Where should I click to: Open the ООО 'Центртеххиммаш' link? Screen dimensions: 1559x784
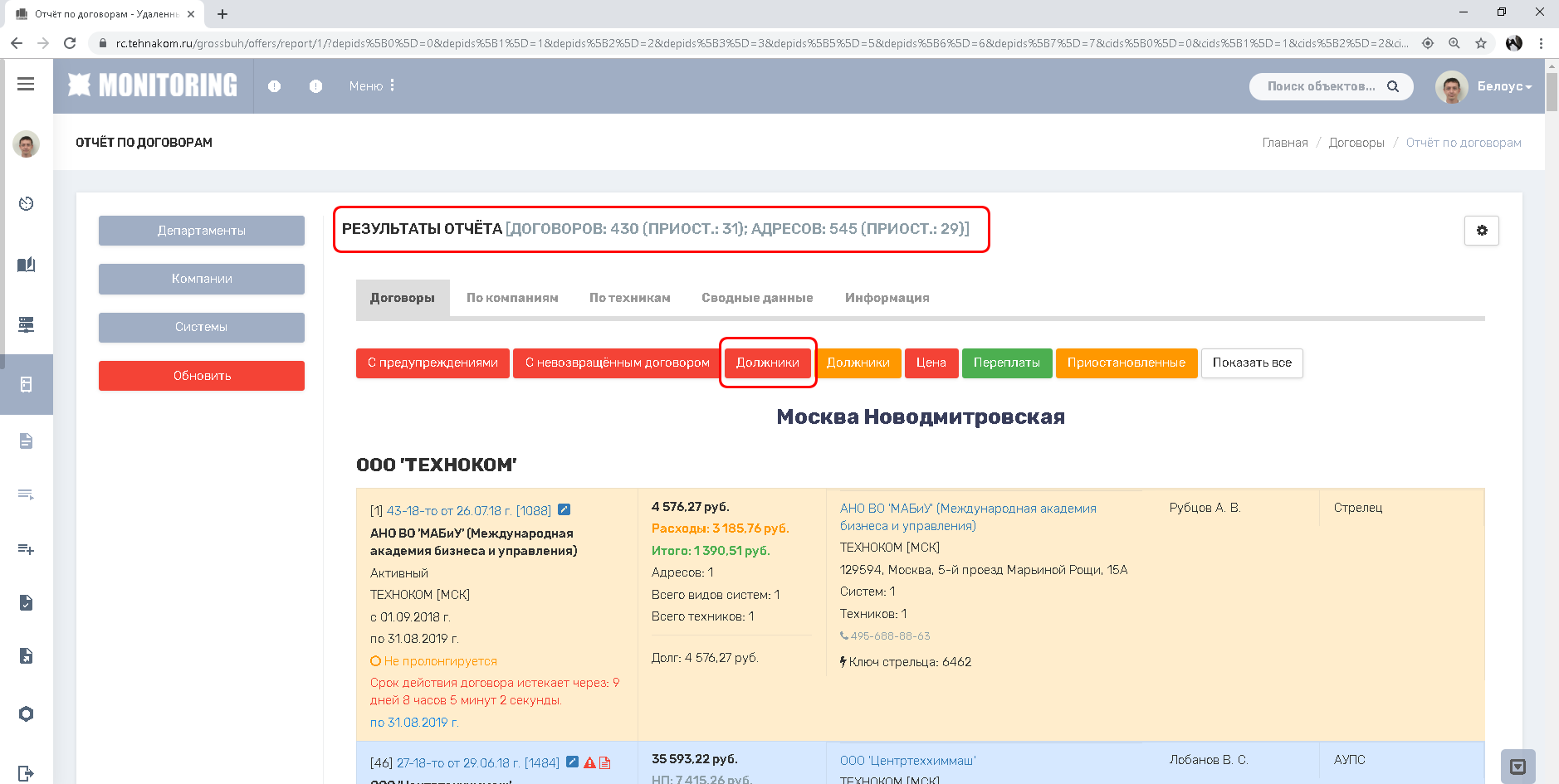click(908, 761)
